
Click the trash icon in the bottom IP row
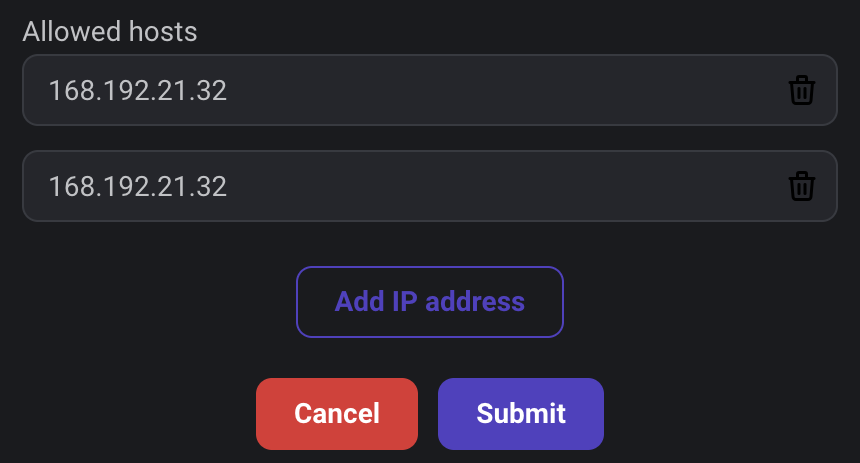[x=801, y=186]
